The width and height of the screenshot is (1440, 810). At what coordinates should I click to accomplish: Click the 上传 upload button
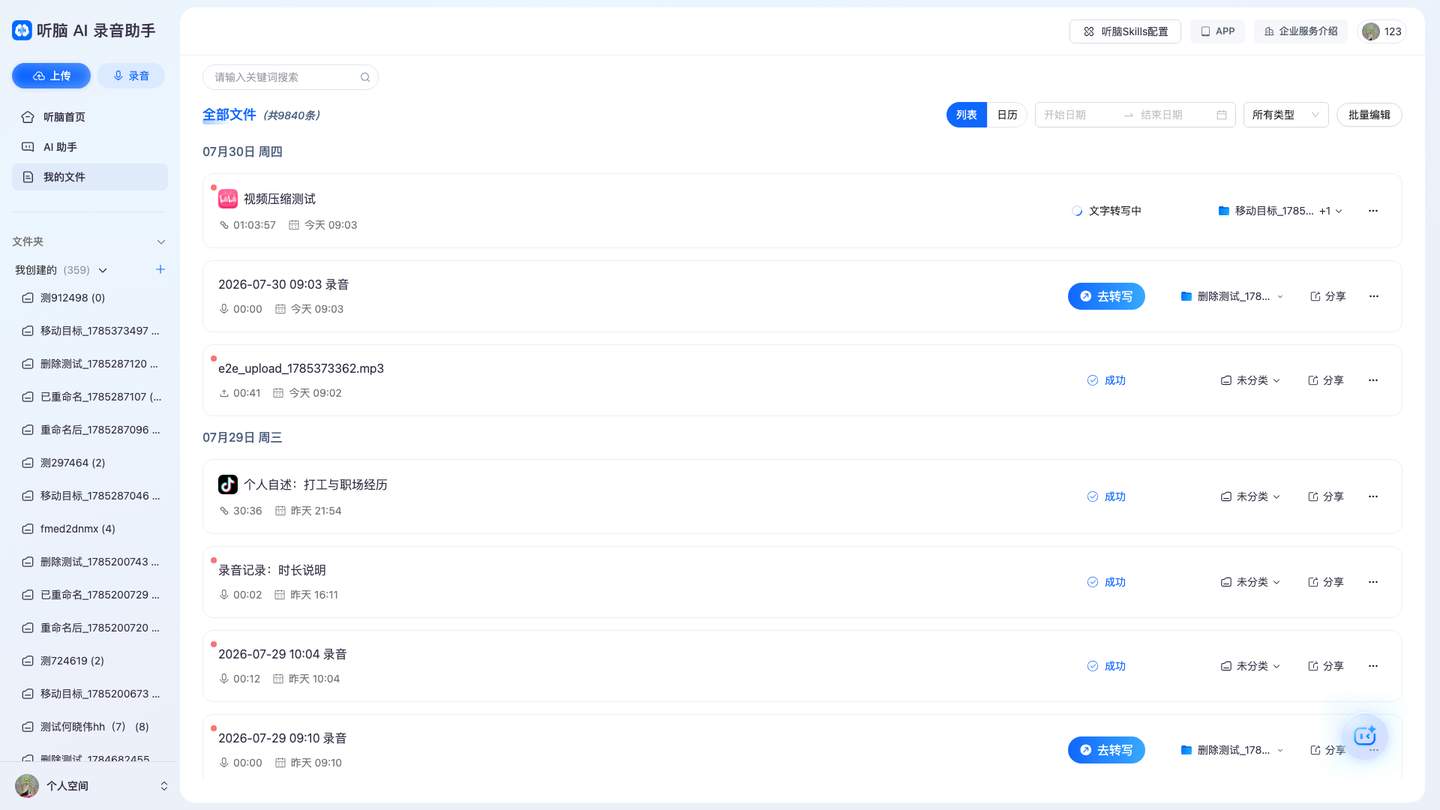tap(51, 76)
